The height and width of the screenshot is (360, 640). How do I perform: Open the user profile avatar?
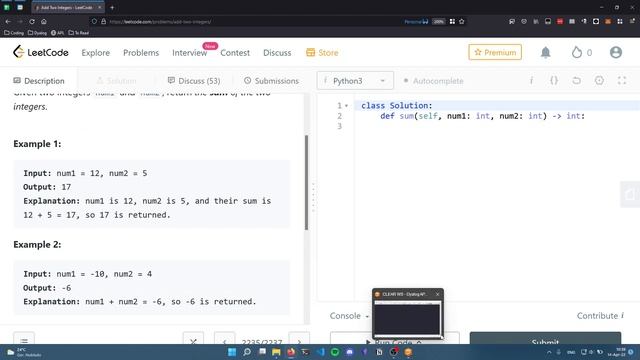(616, 52)
